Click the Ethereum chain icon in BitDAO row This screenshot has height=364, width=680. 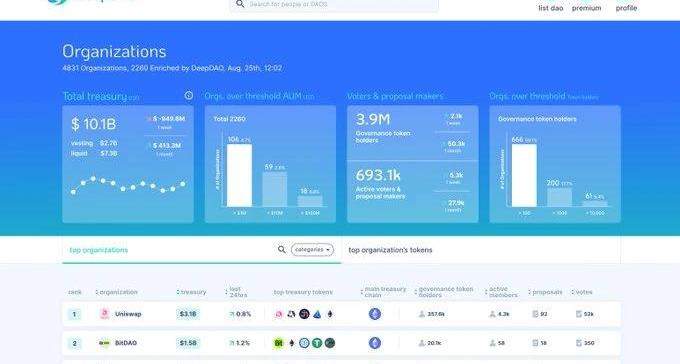[375, 343]
